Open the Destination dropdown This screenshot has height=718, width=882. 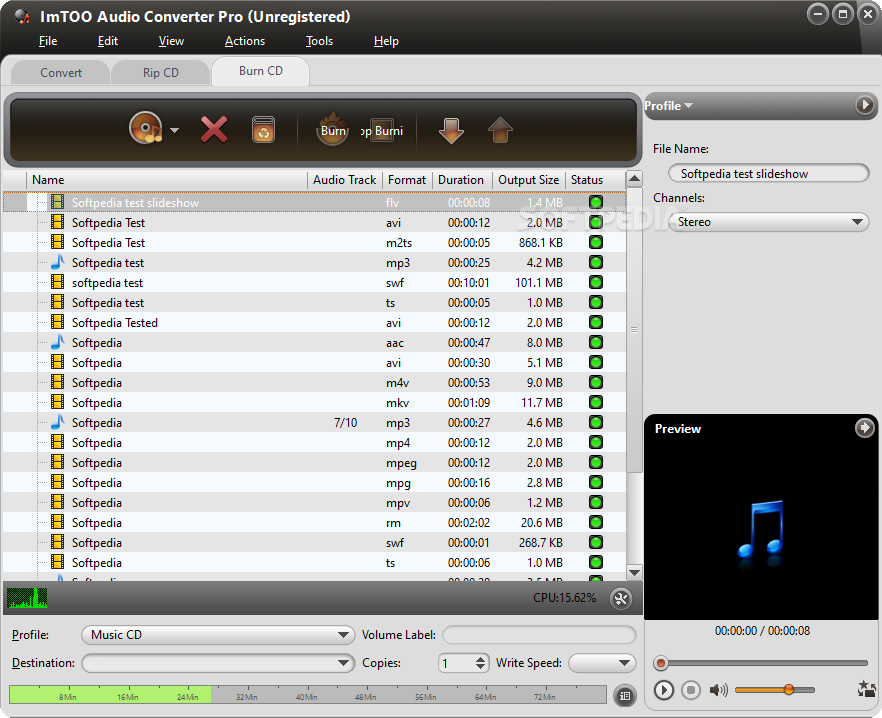pyautogui.click(x=218, y=663)
